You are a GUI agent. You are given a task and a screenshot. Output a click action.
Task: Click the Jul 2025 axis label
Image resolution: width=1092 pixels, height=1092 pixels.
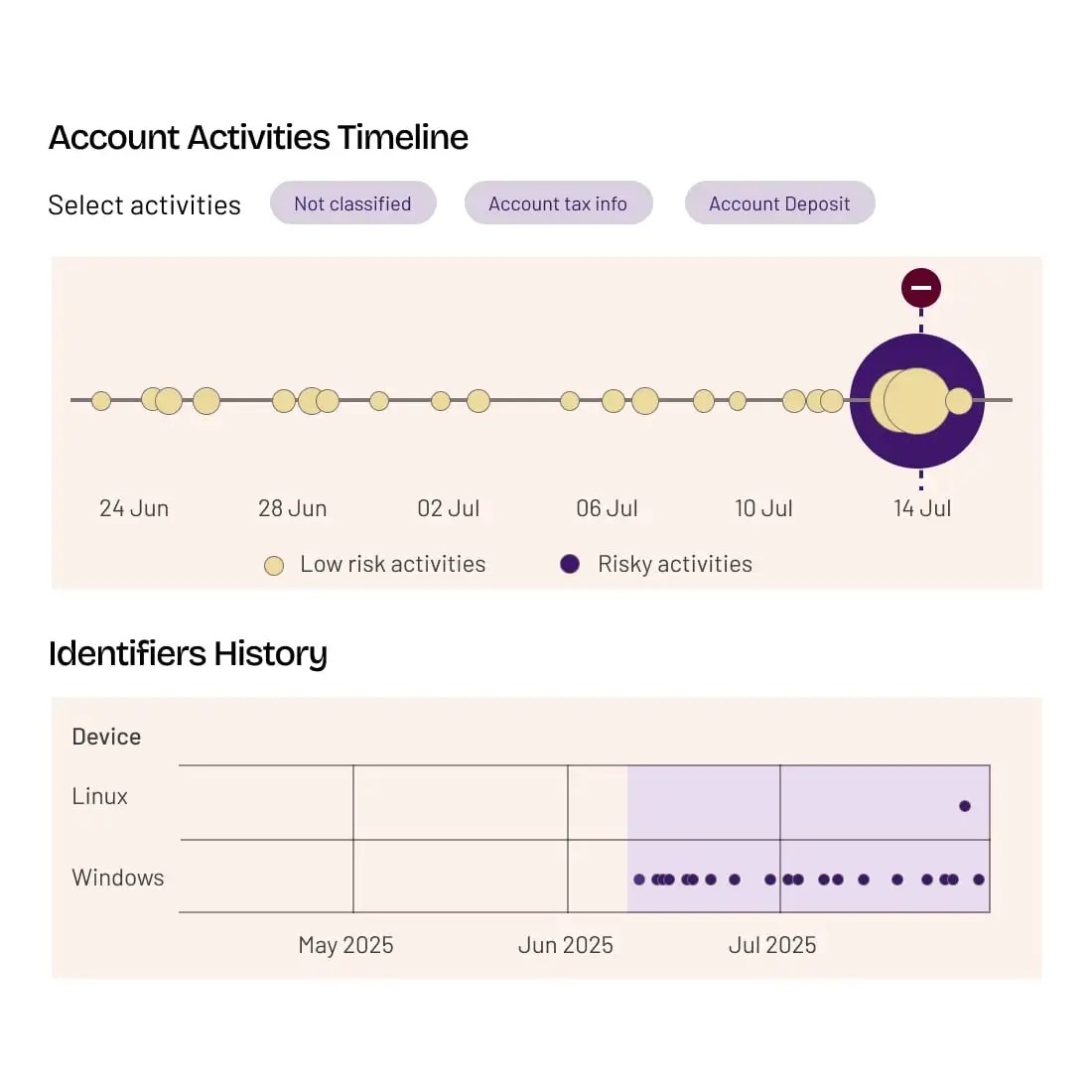coord(772,945)
